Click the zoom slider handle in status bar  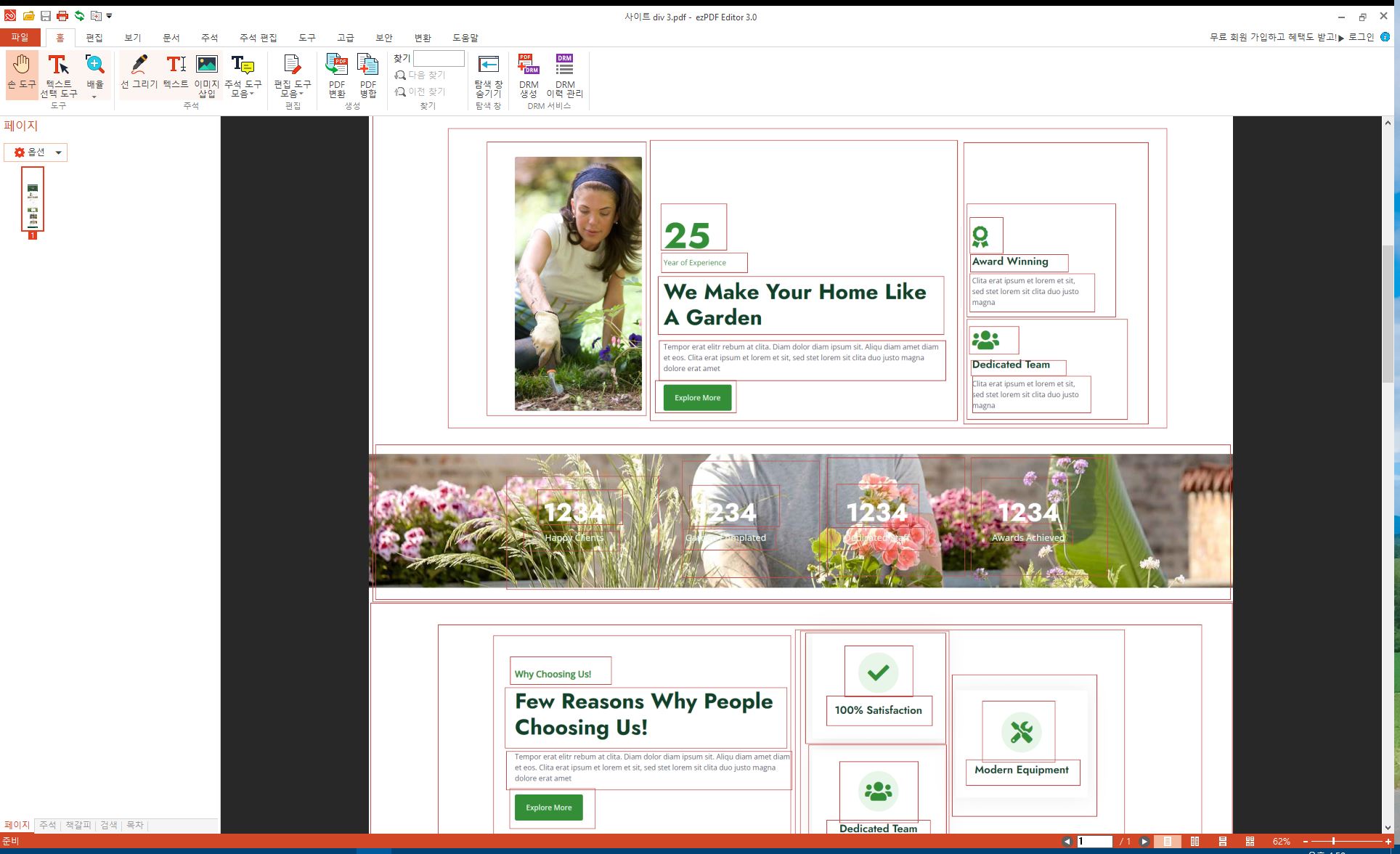point(1333,841)
